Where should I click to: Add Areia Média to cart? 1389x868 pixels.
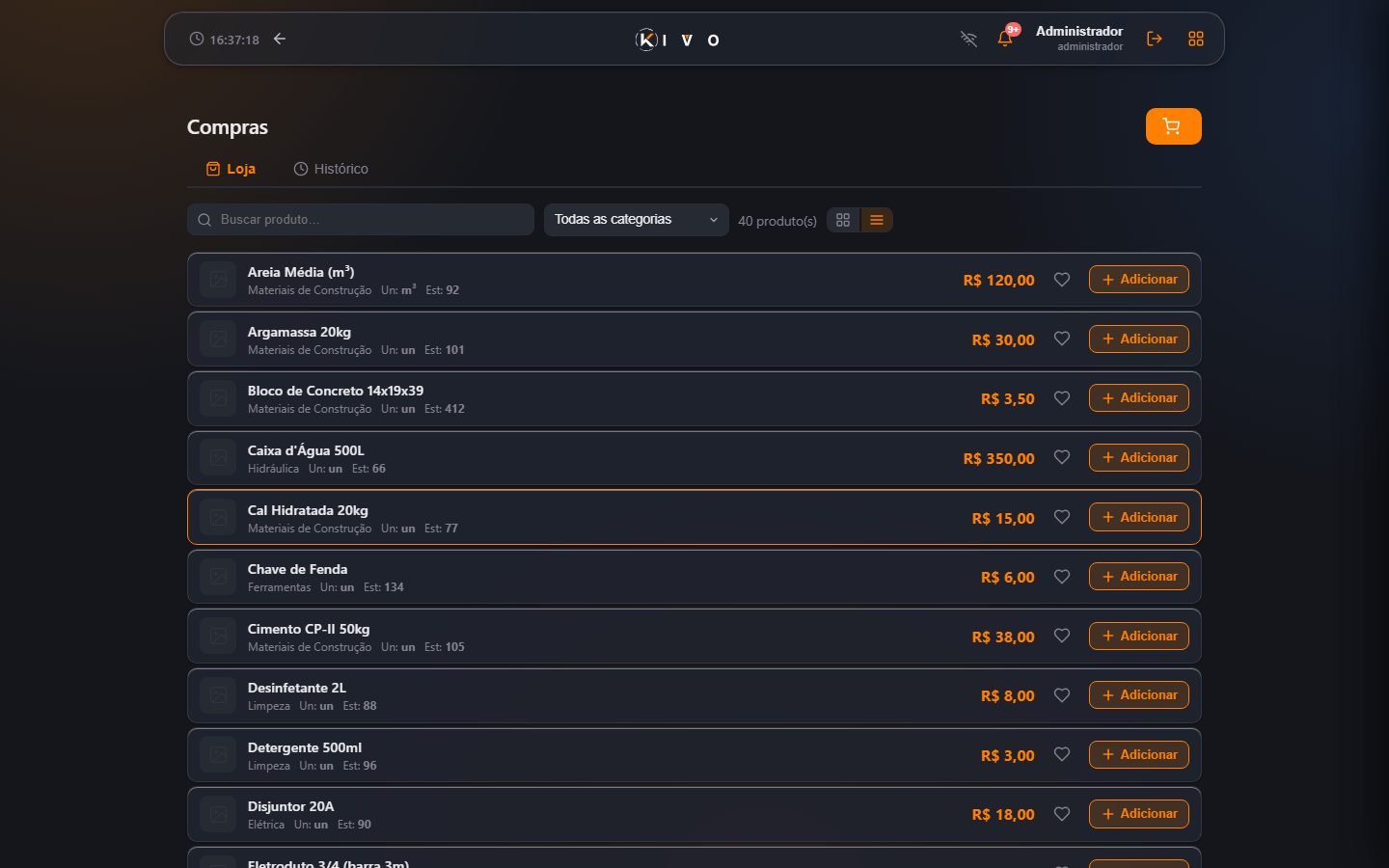[1139, 280]
